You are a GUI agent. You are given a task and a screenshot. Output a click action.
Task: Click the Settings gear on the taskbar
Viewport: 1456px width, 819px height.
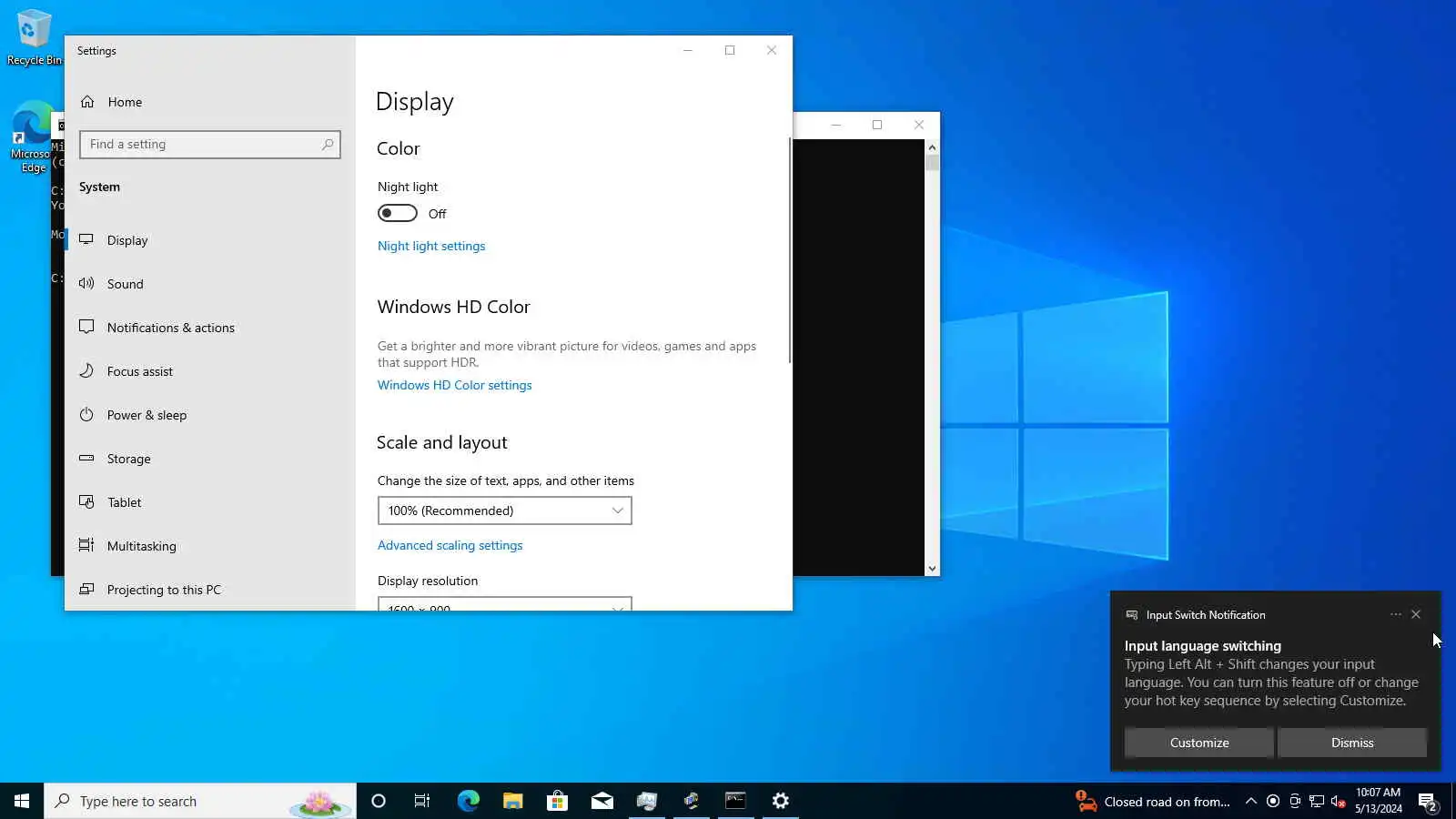coord(780,801)
